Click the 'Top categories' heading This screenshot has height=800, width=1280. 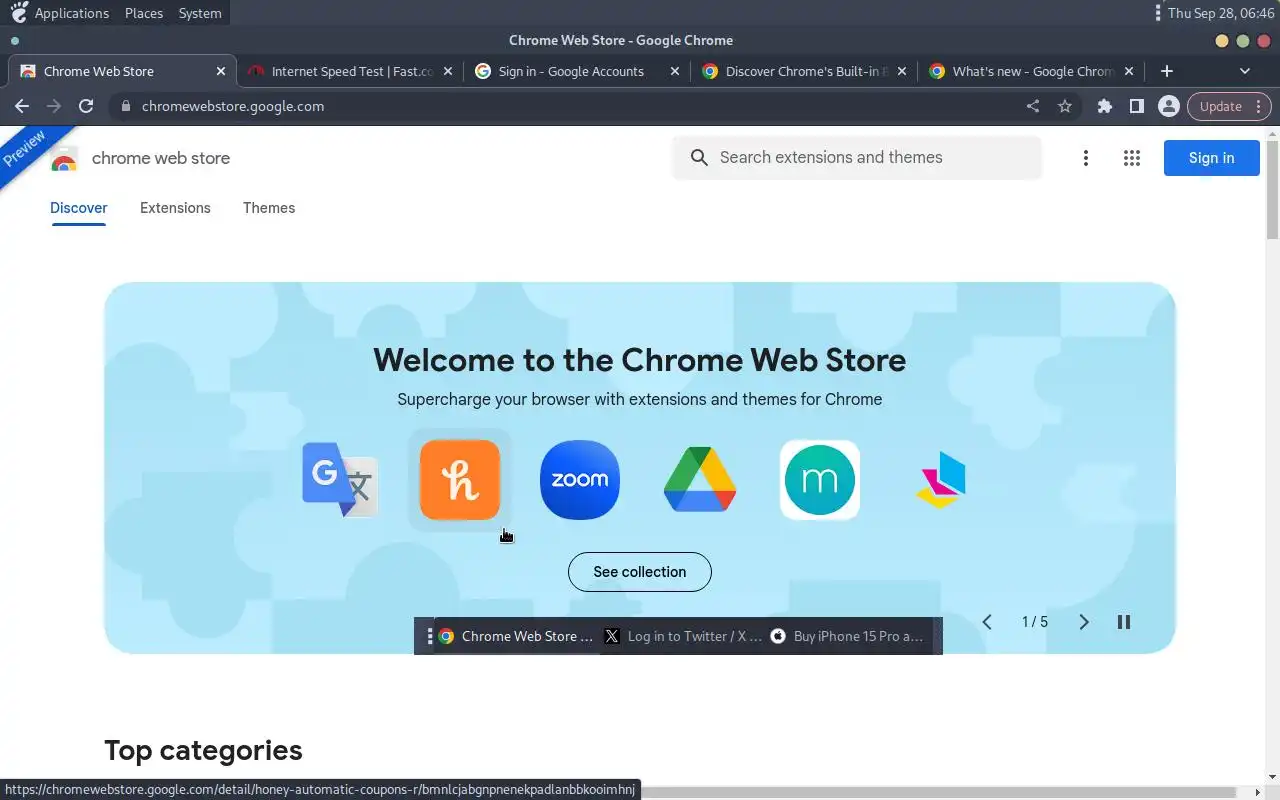[203, 750]
